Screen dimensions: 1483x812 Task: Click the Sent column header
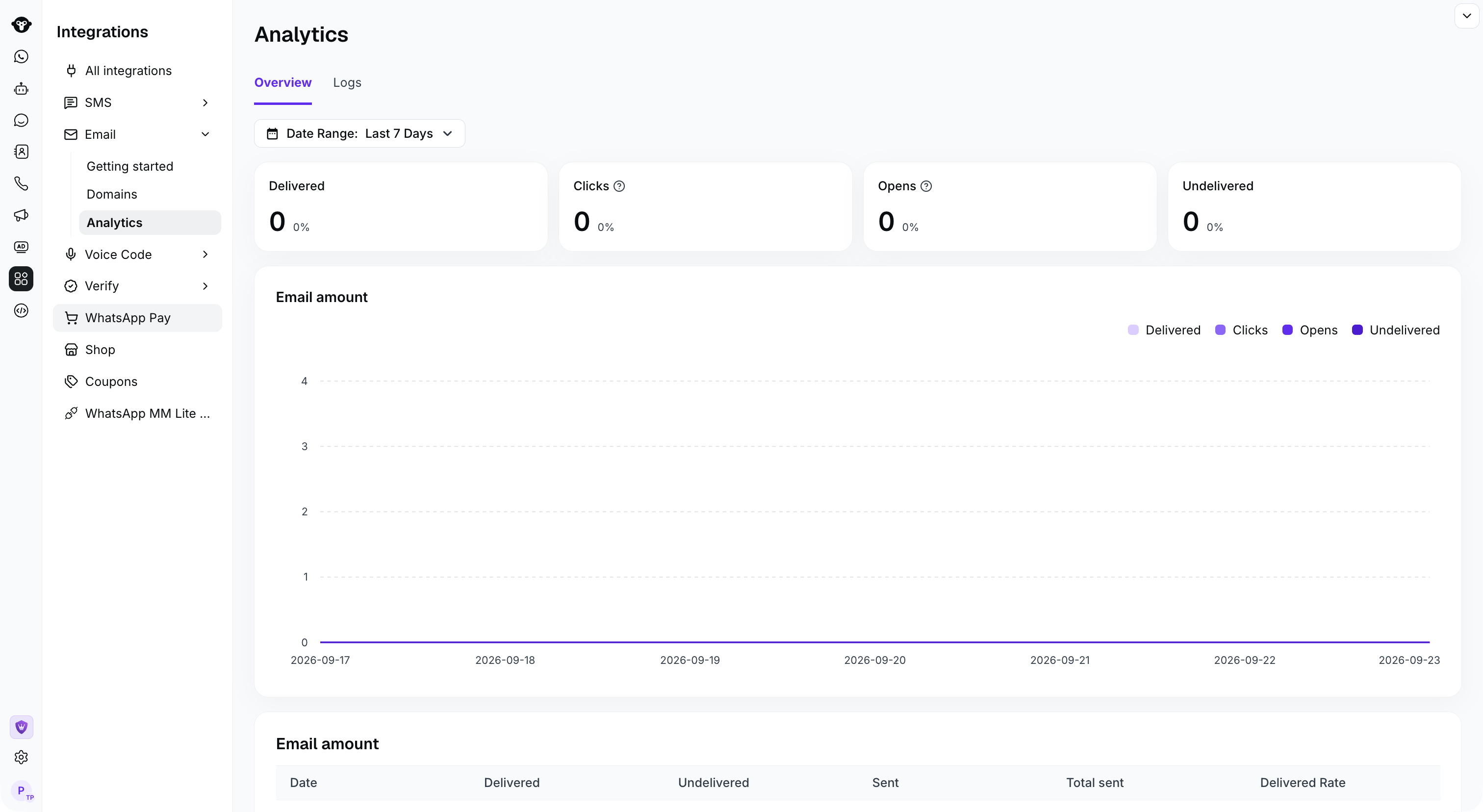(885, 783)
